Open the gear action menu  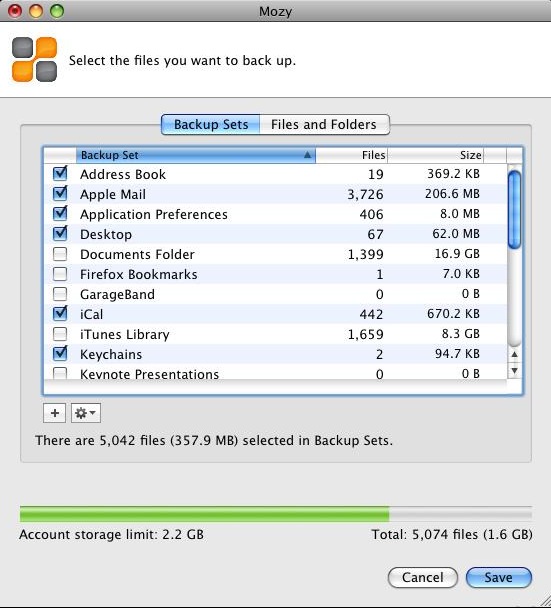[86, 413]
